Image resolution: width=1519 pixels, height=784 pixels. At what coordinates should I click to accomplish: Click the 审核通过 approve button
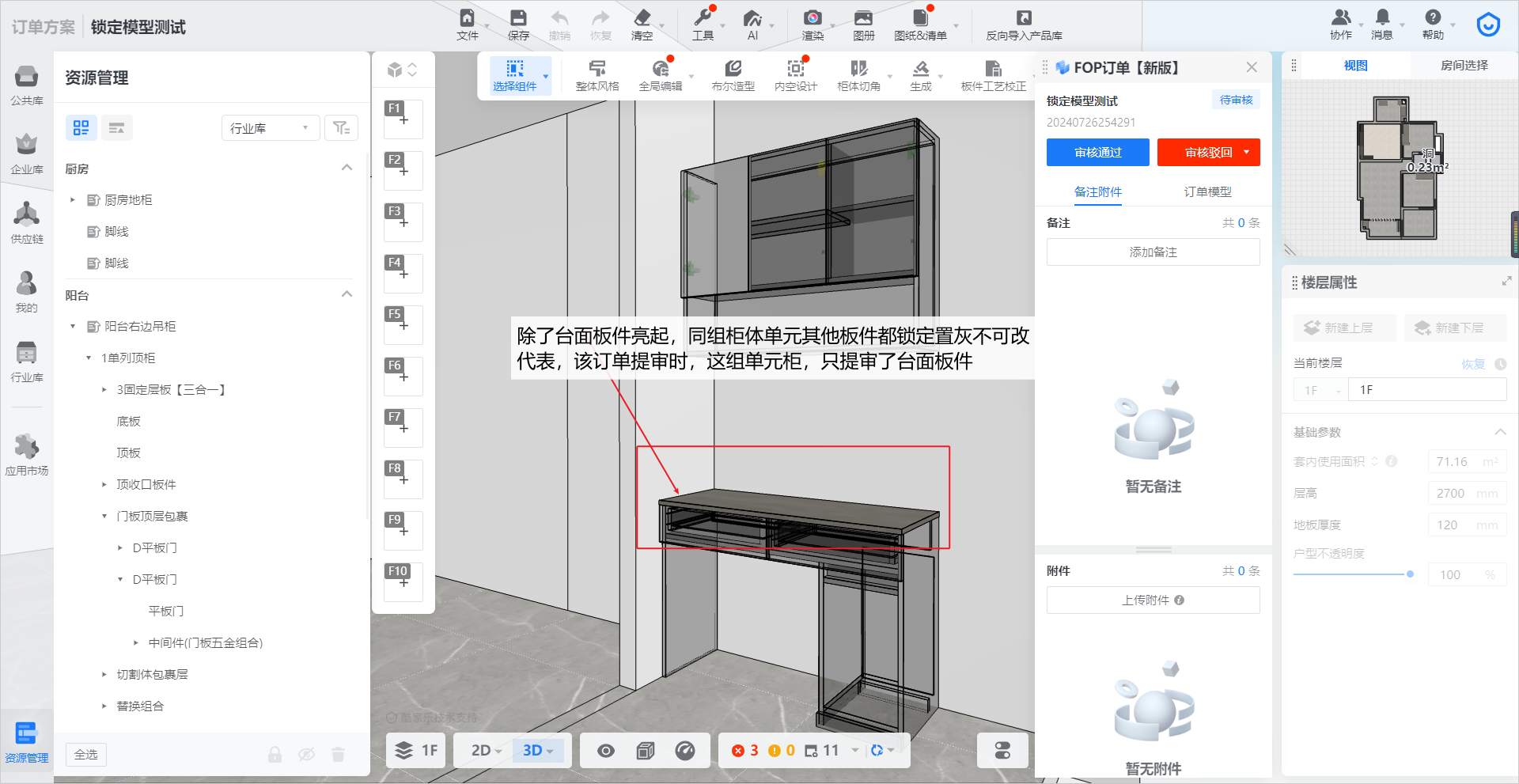(1097, 153)
